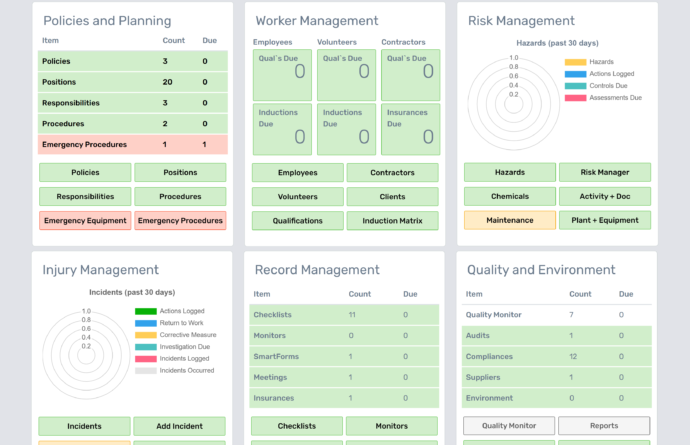The width and height of the screenshot is (690, 445).
Task: Open the Maintenance button
Action: tap(509, 220)
